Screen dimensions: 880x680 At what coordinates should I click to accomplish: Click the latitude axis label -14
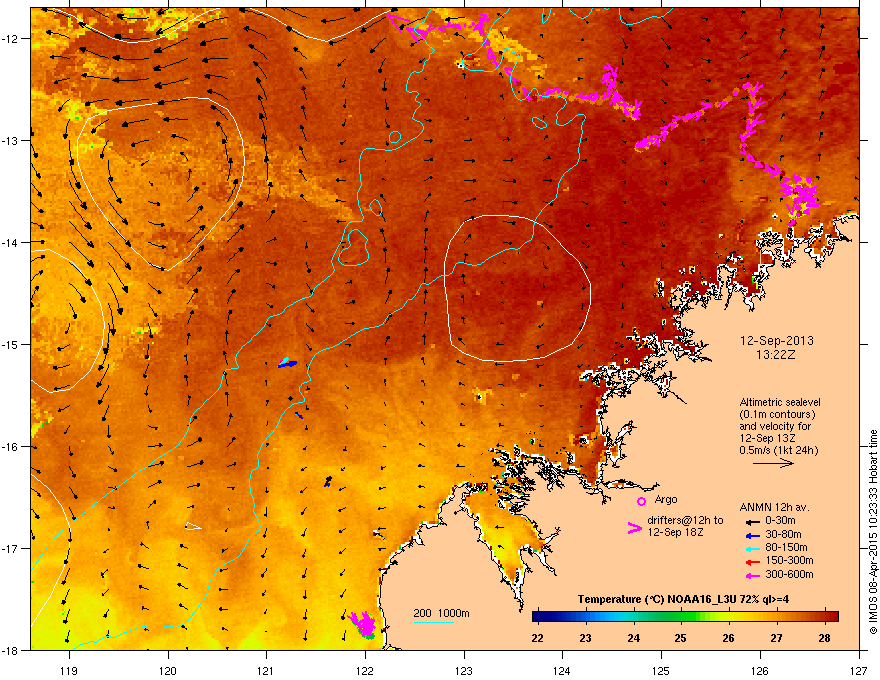[x=10, y=242]
